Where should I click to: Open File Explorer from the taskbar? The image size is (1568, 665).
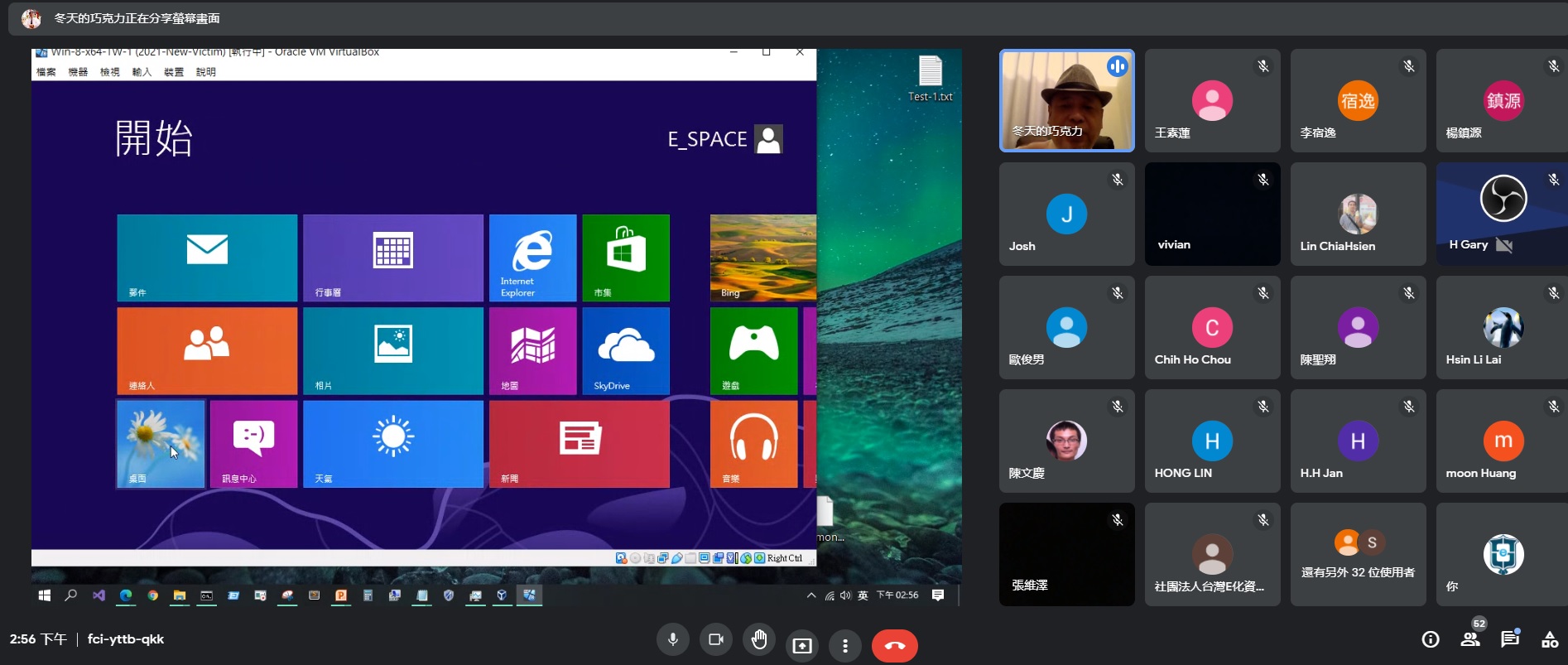point(180,595)
